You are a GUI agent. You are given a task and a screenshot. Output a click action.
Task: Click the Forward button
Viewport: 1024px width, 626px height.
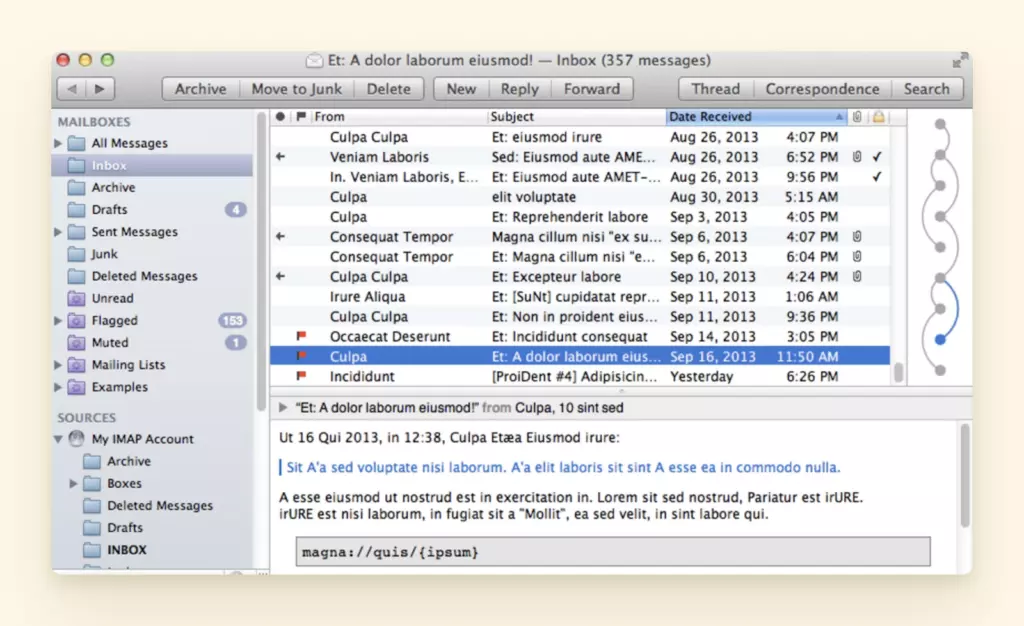tap(592, 89)
